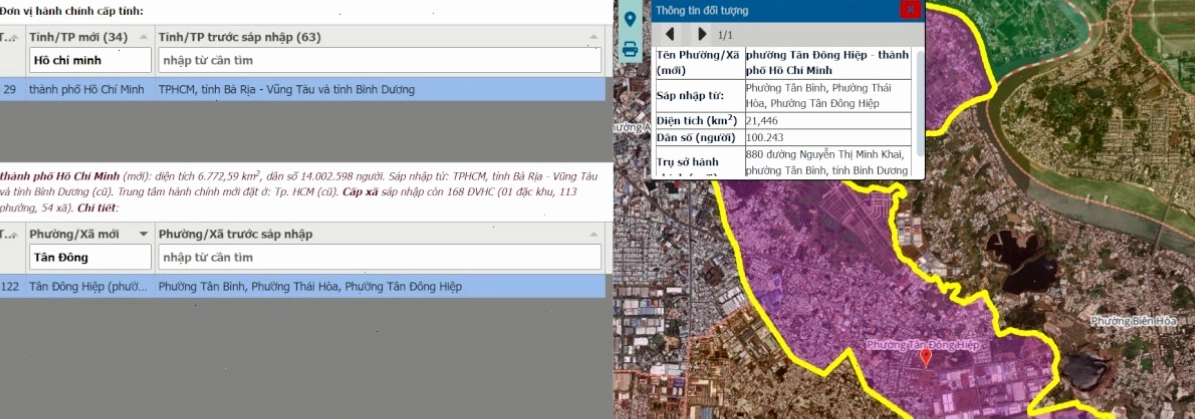1195x420 pixels.
Task: Click the Tỉnh/TP mới (34) header label
Action: (78, 37)
